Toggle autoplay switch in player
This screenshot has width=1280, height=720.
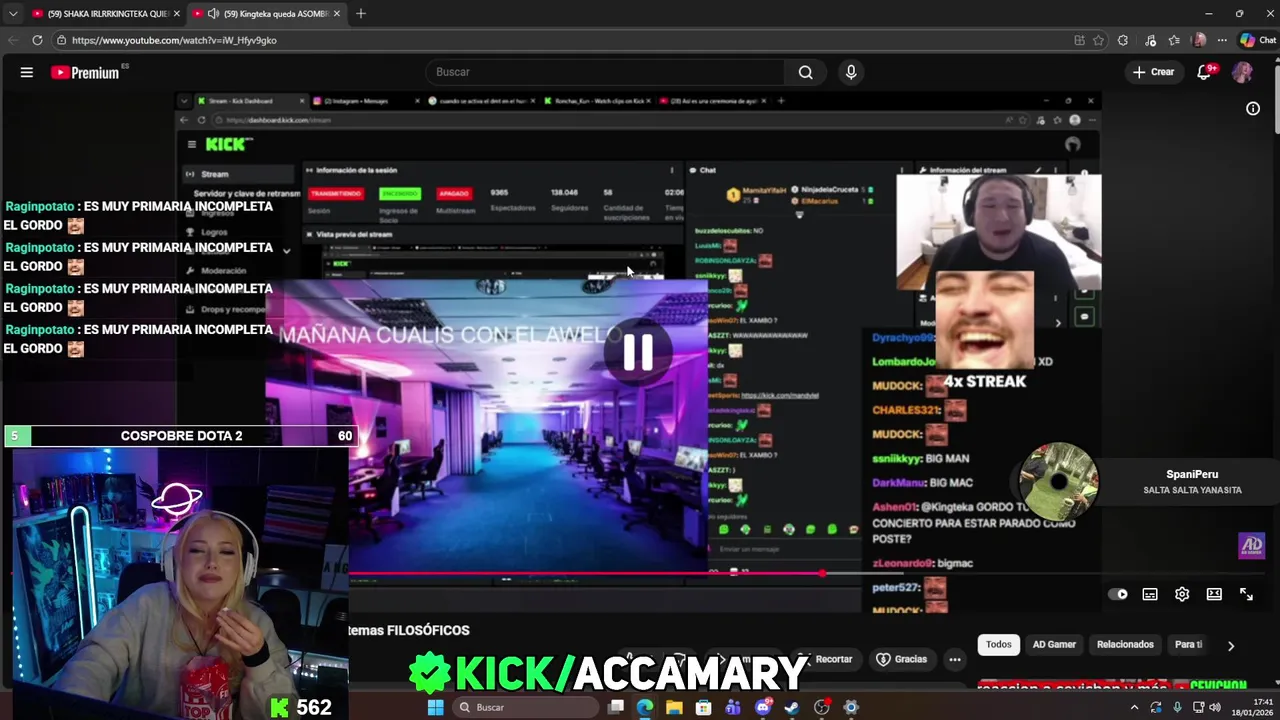[x=1118, y=594]
